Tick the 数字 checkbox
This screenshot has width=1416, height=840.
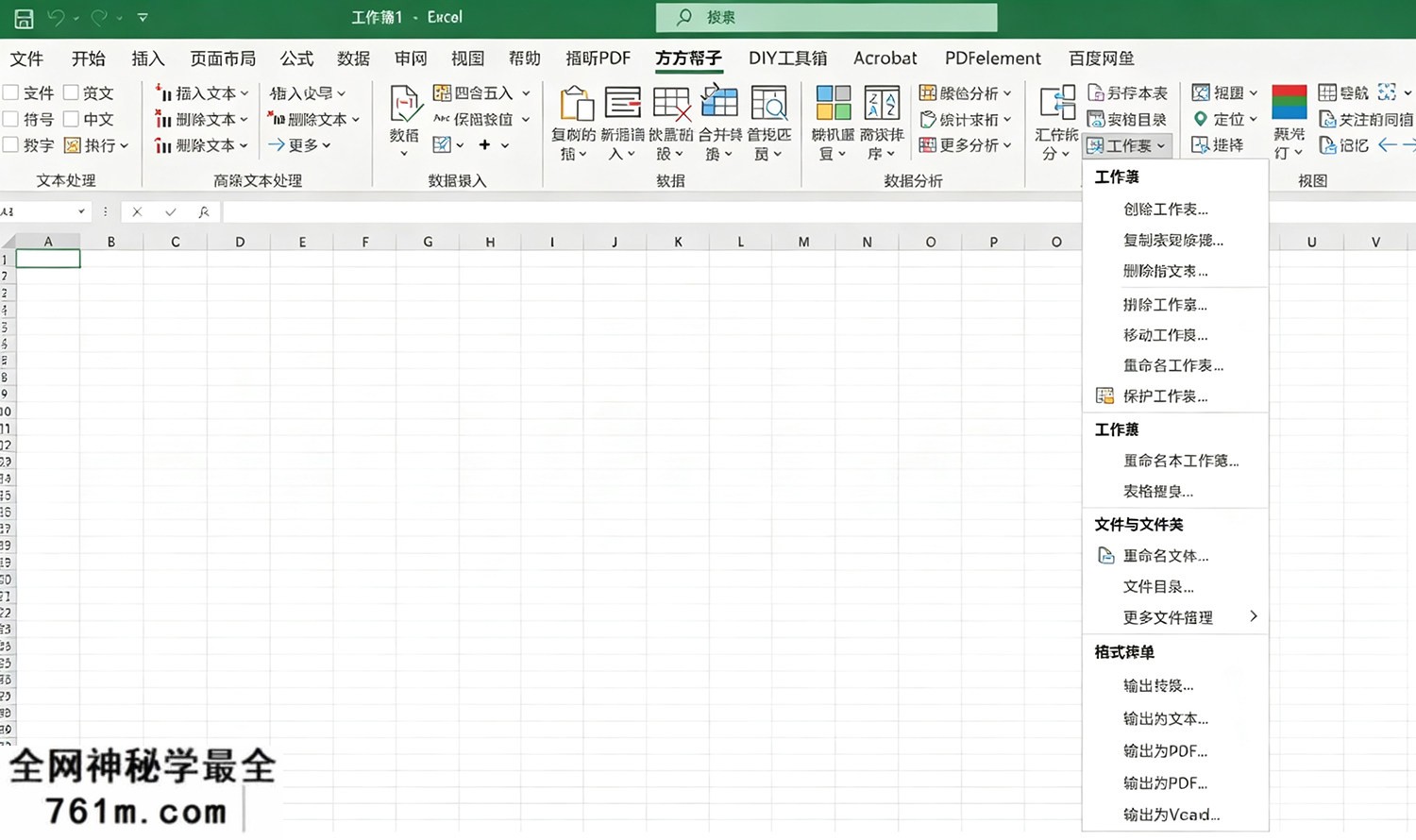[11, 144]
